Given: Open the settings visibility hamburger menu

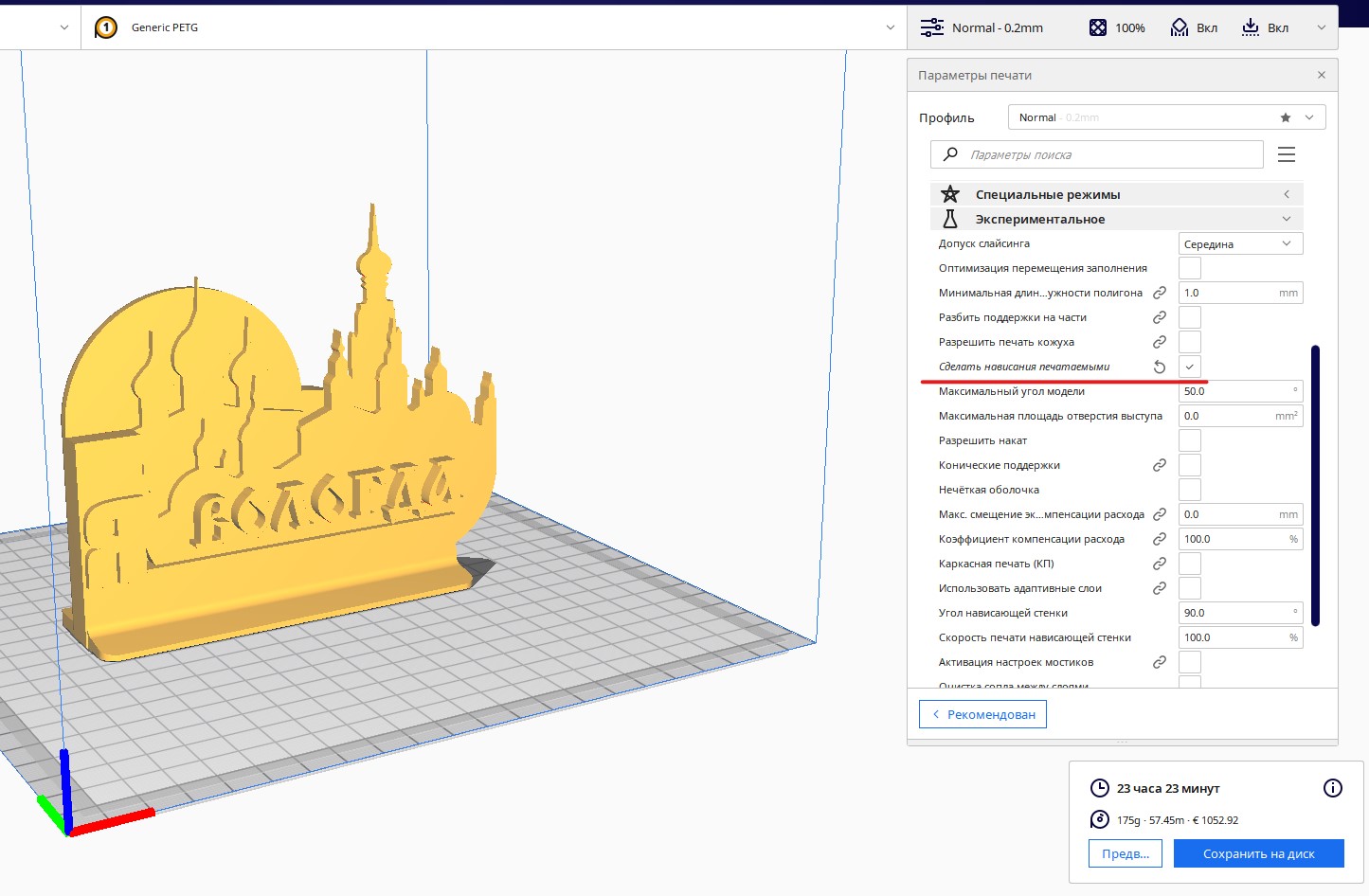Looking at the screenshot, I should [x=1286, y=154].
